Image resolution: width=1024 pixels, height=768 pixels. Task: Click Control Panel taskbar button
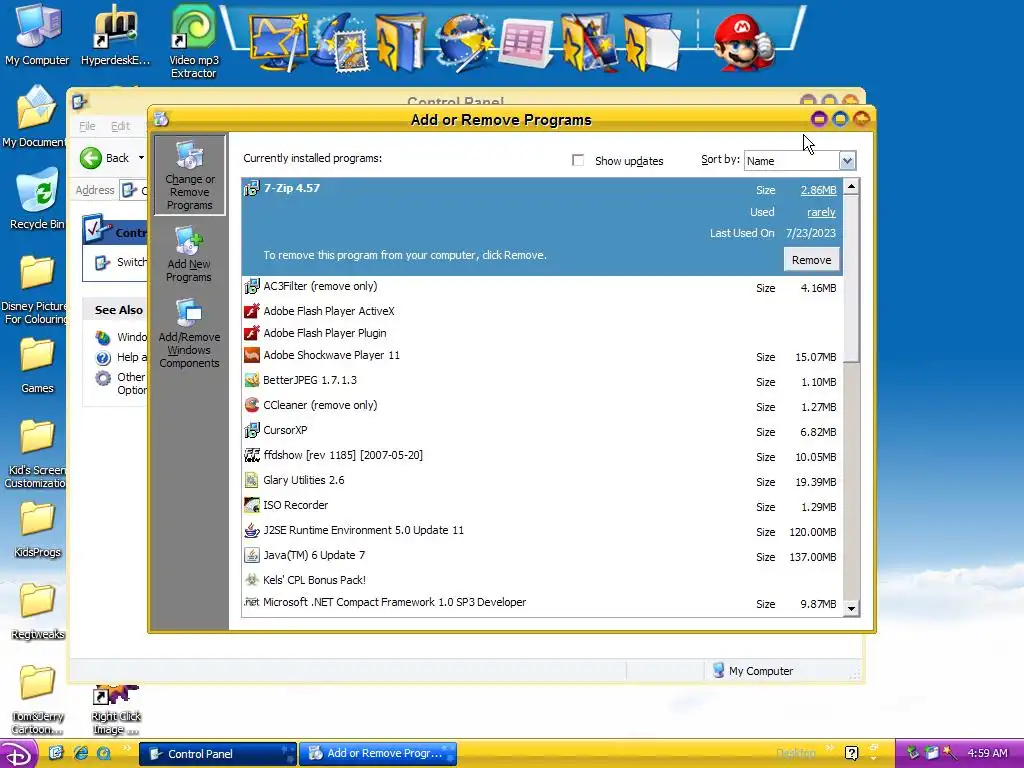click(x=218, y=754)
